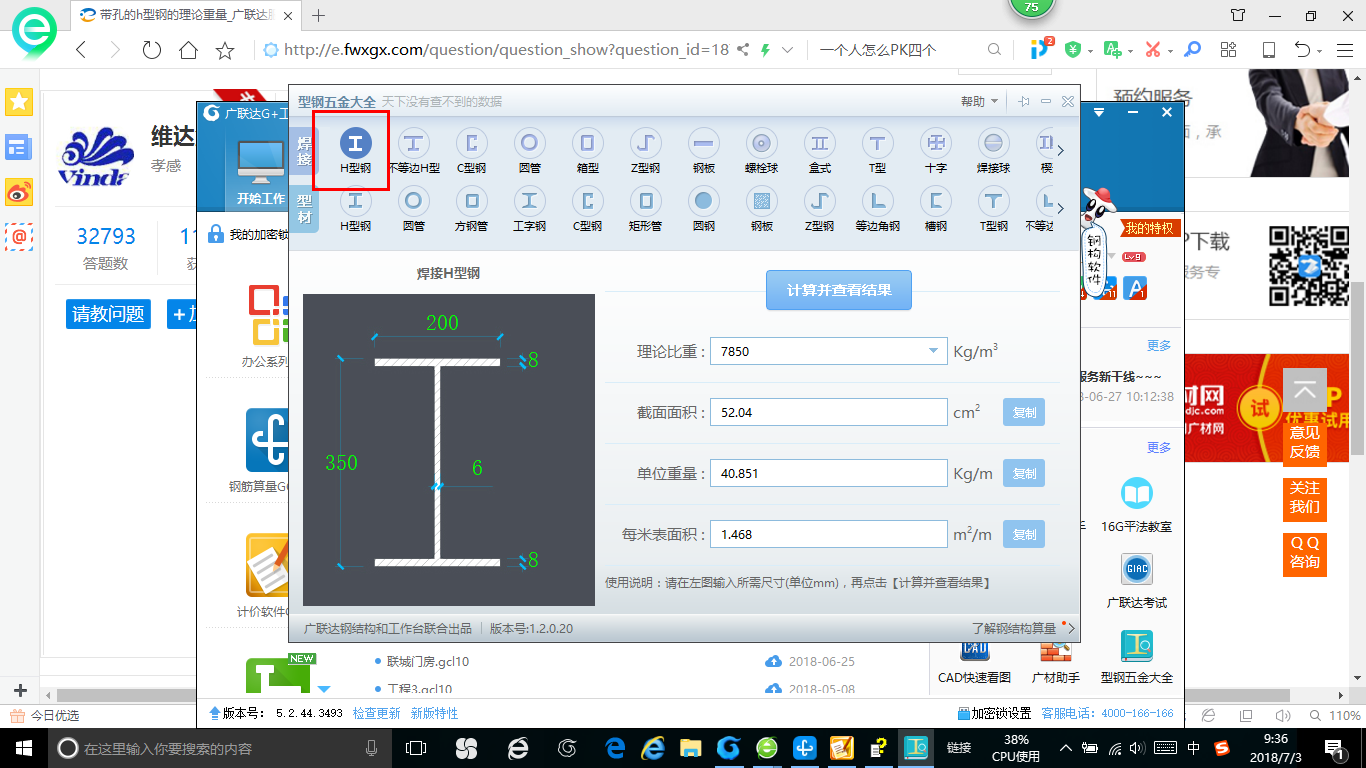Select the 盒式 section icon
Image resolution: width=1366 pixels, height=768 pixels.
[x=820, y=151]
